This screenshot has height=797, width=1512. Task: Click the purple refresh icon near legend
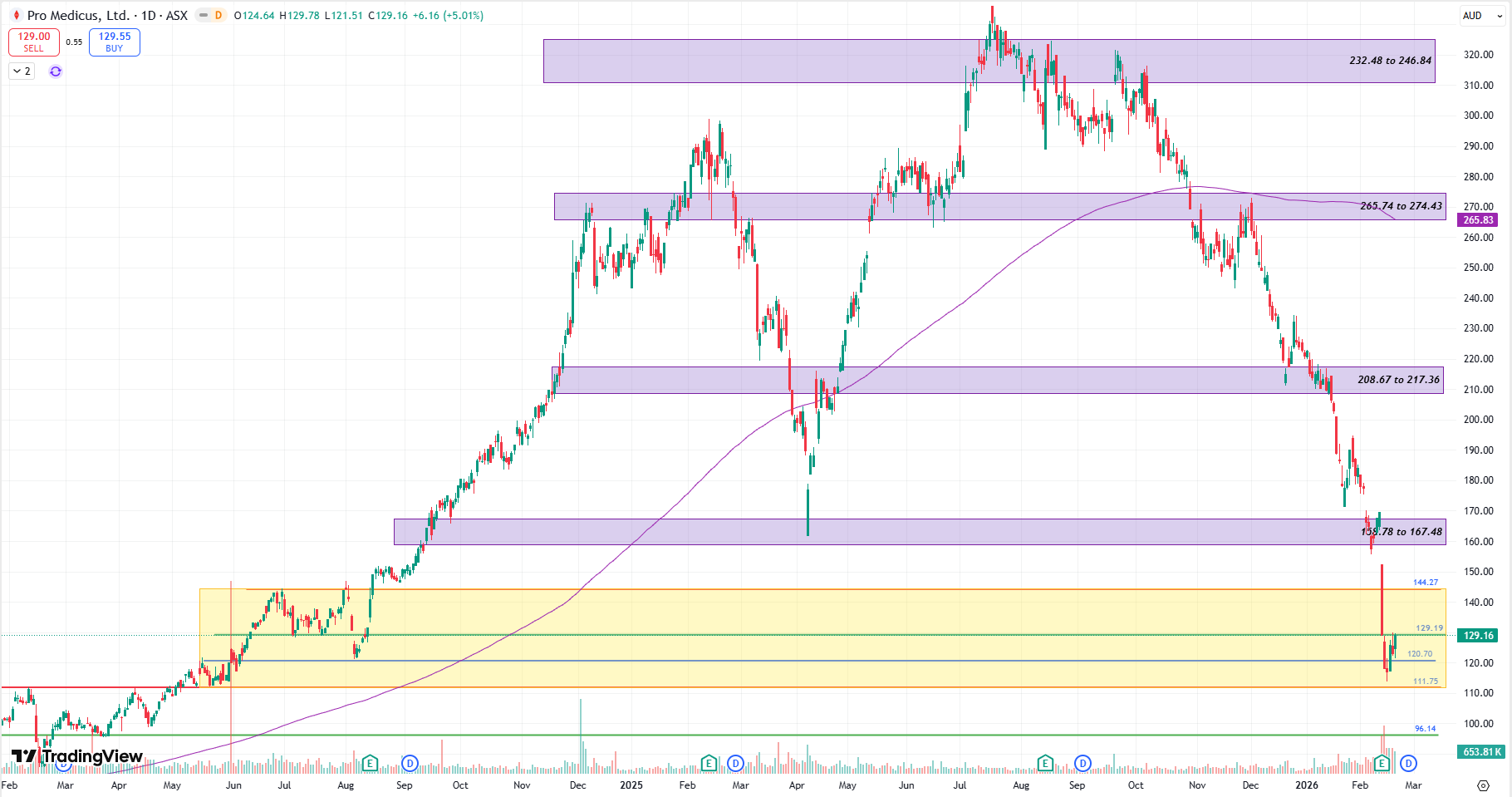(56, 71)
